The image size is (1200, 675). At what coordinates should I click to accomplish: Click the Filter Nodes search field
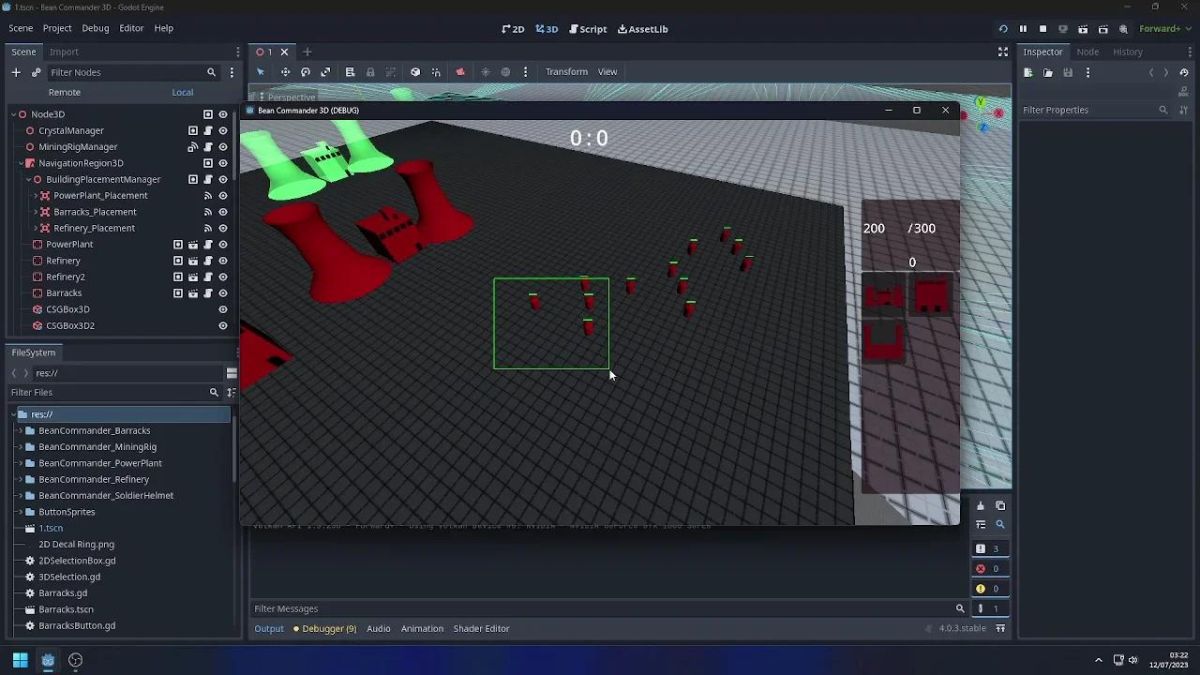[133, 72]
